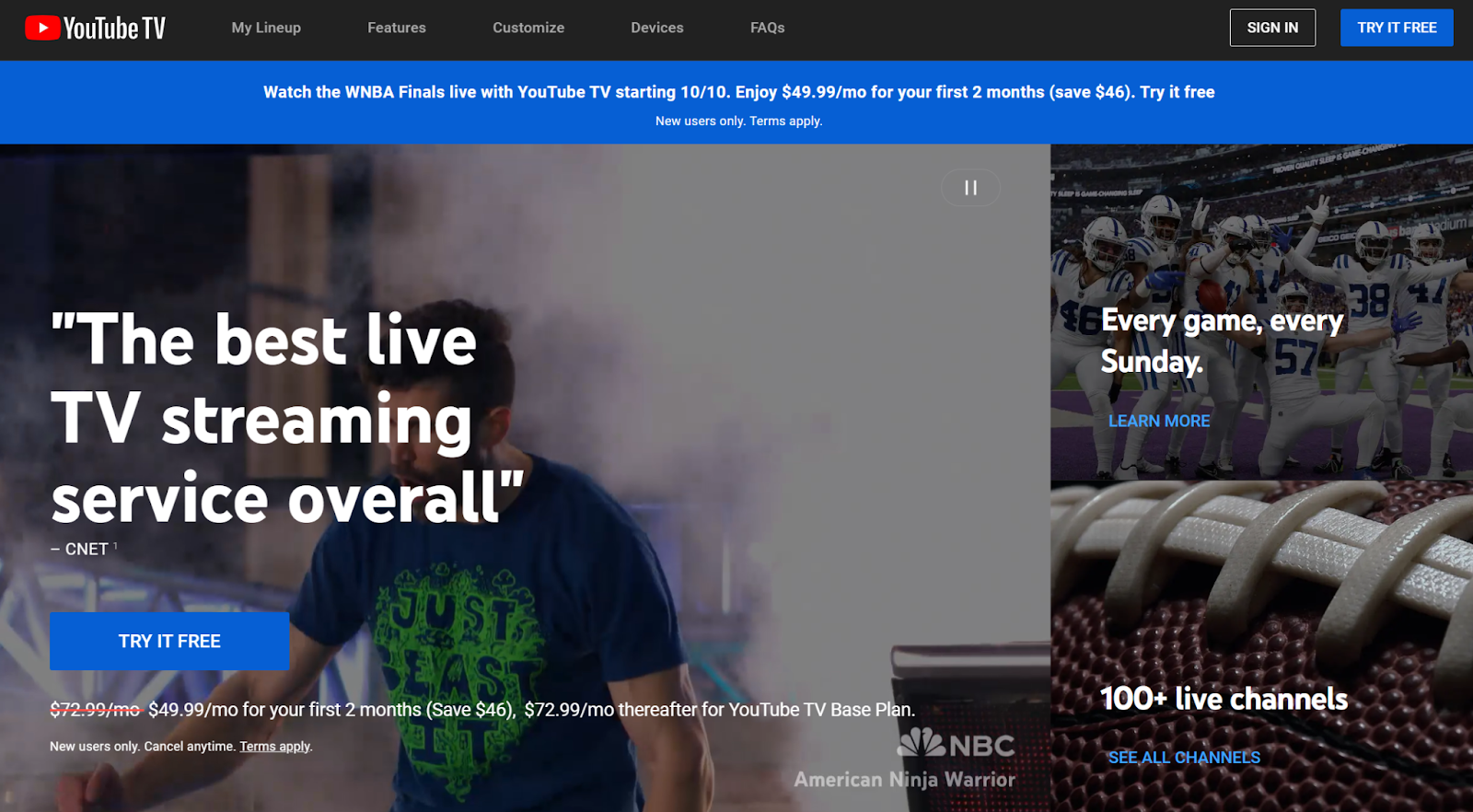Image resolution: width=1473 pixels, height=812 pixels.
Task: Open the My Lineup menu item
Action: coord(266,28)
